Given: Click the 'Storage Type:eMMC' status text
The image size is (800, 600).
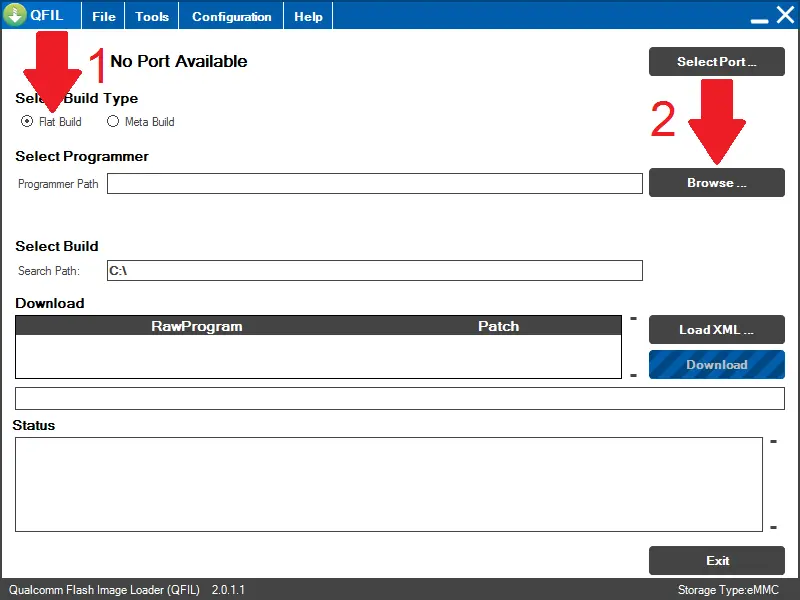Looking at the screenshot, I should coord(728,590).
